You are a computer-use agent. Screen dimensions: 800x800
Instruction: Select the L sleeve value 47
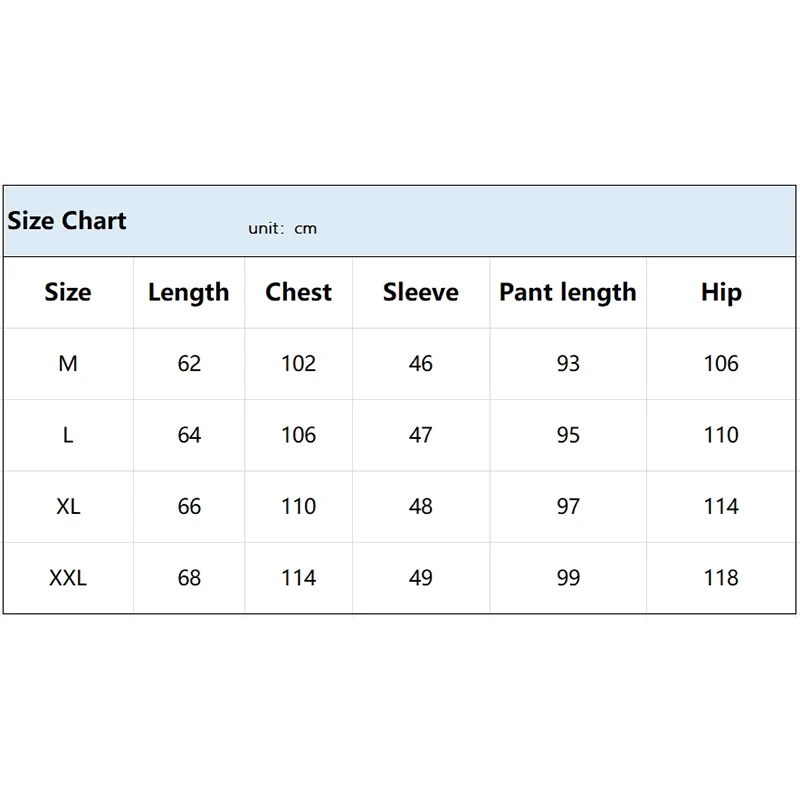point(421,435)
